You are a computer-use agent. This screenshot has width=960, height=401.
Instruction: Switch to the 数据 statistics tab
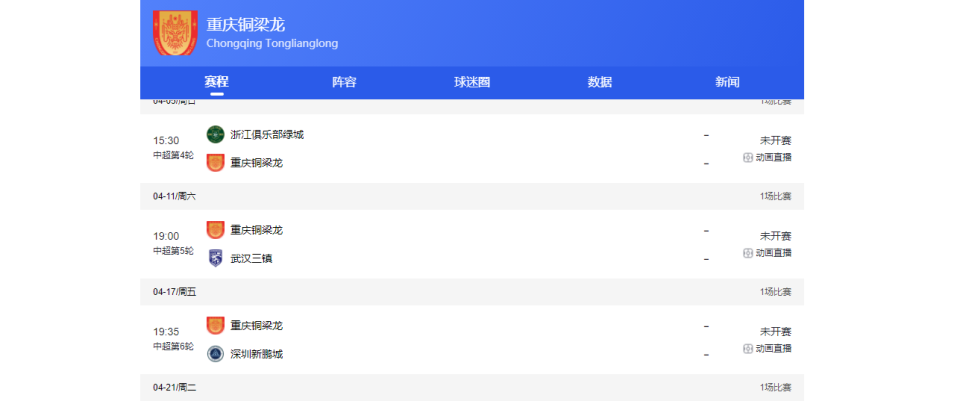[x=600, y=82]
